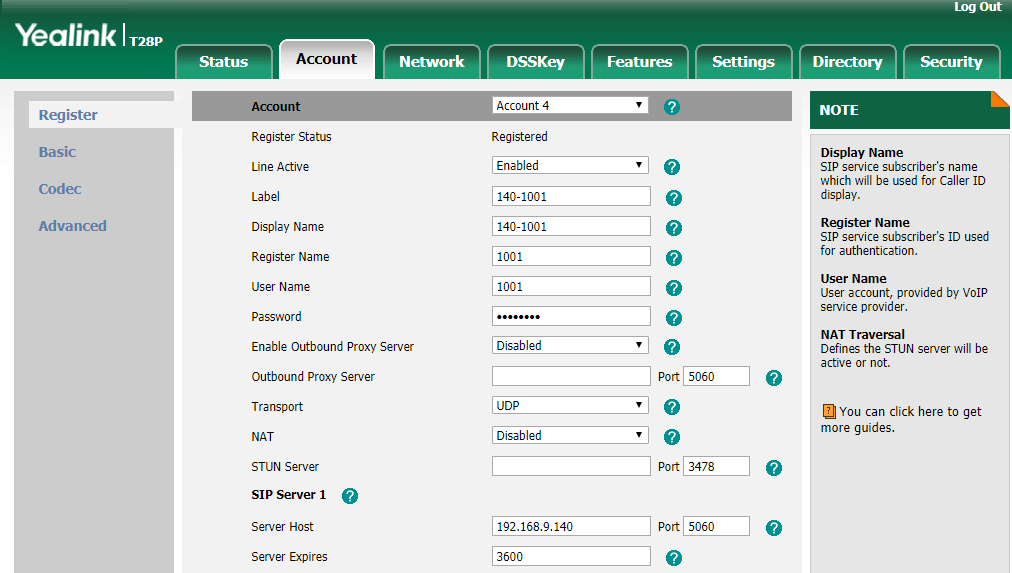Click help icon beside Account dropdown
The width and height of the screenshot is (1012, 573).
tap(672, 107)
